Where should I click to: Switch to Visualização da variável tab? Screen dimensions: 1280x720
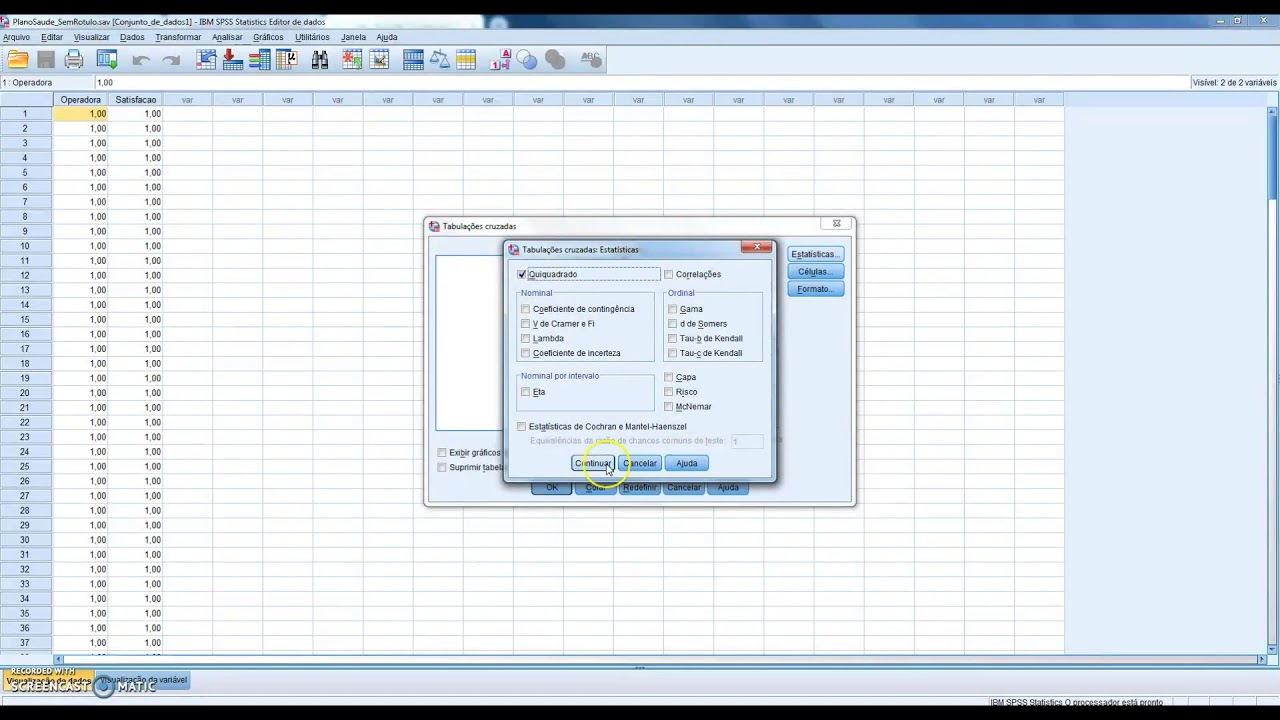143,680
